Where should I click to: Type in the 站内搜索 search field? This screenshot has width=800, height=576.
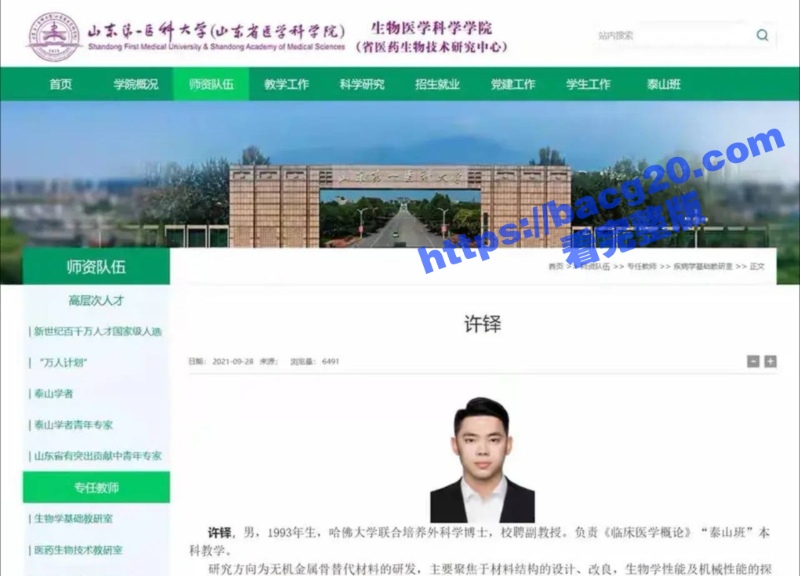(670, 35)
